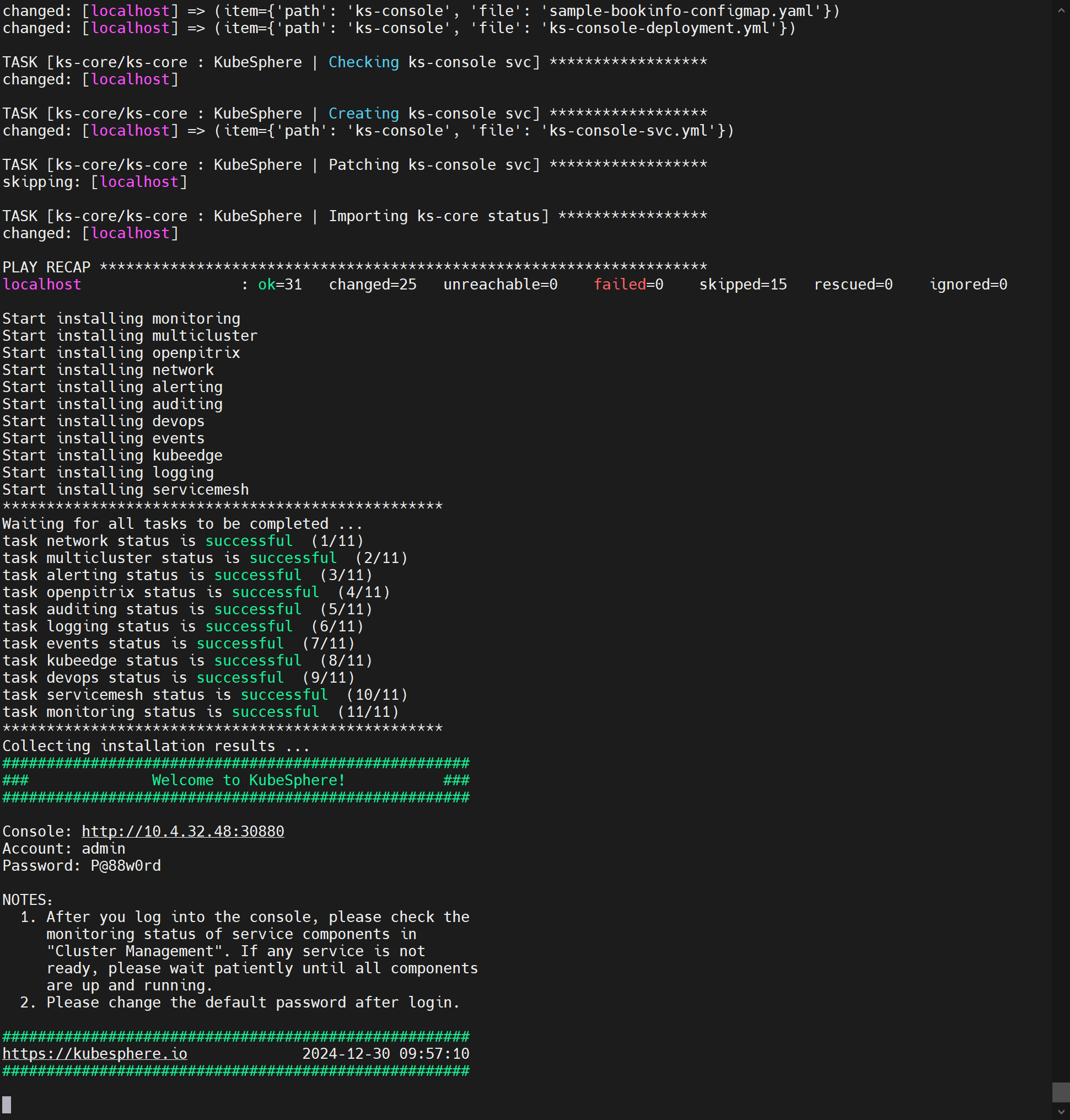Click the 'Start installing servicemesh' line
This screenshot has height=1120, width=1070.
(126, 490)
